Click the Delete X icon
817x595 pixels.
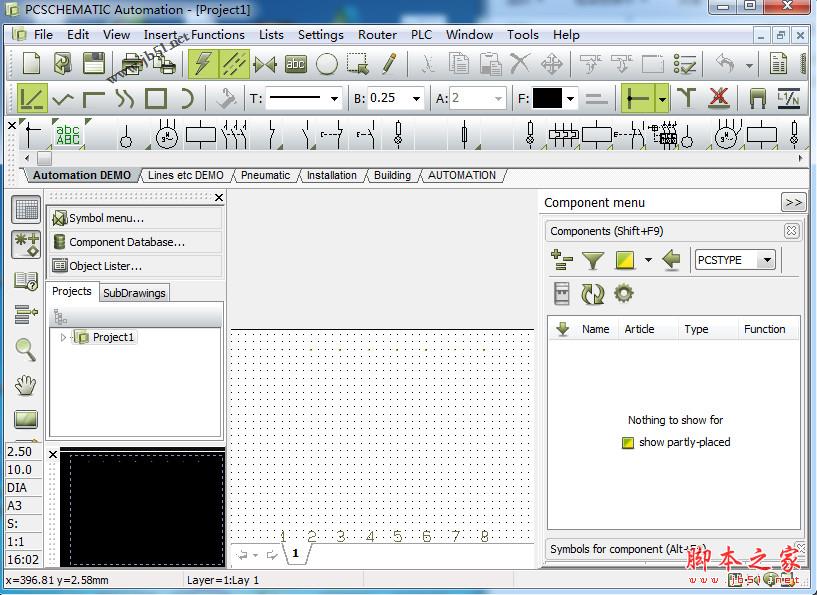click(520, 64)
